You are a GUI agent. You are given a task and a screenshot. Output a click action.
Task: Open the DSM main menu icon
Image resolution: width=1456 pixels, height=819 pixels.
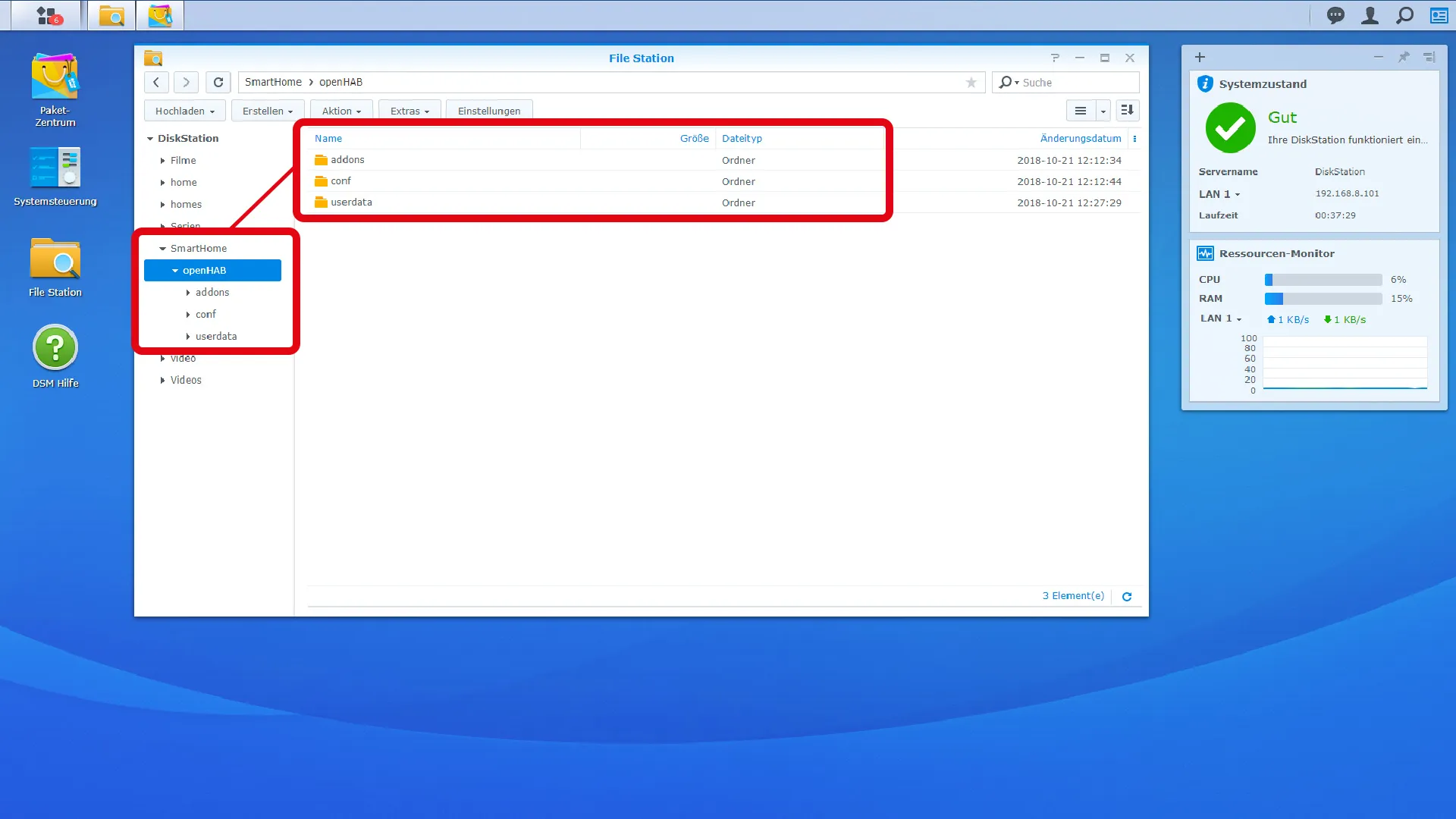(47, 15)
